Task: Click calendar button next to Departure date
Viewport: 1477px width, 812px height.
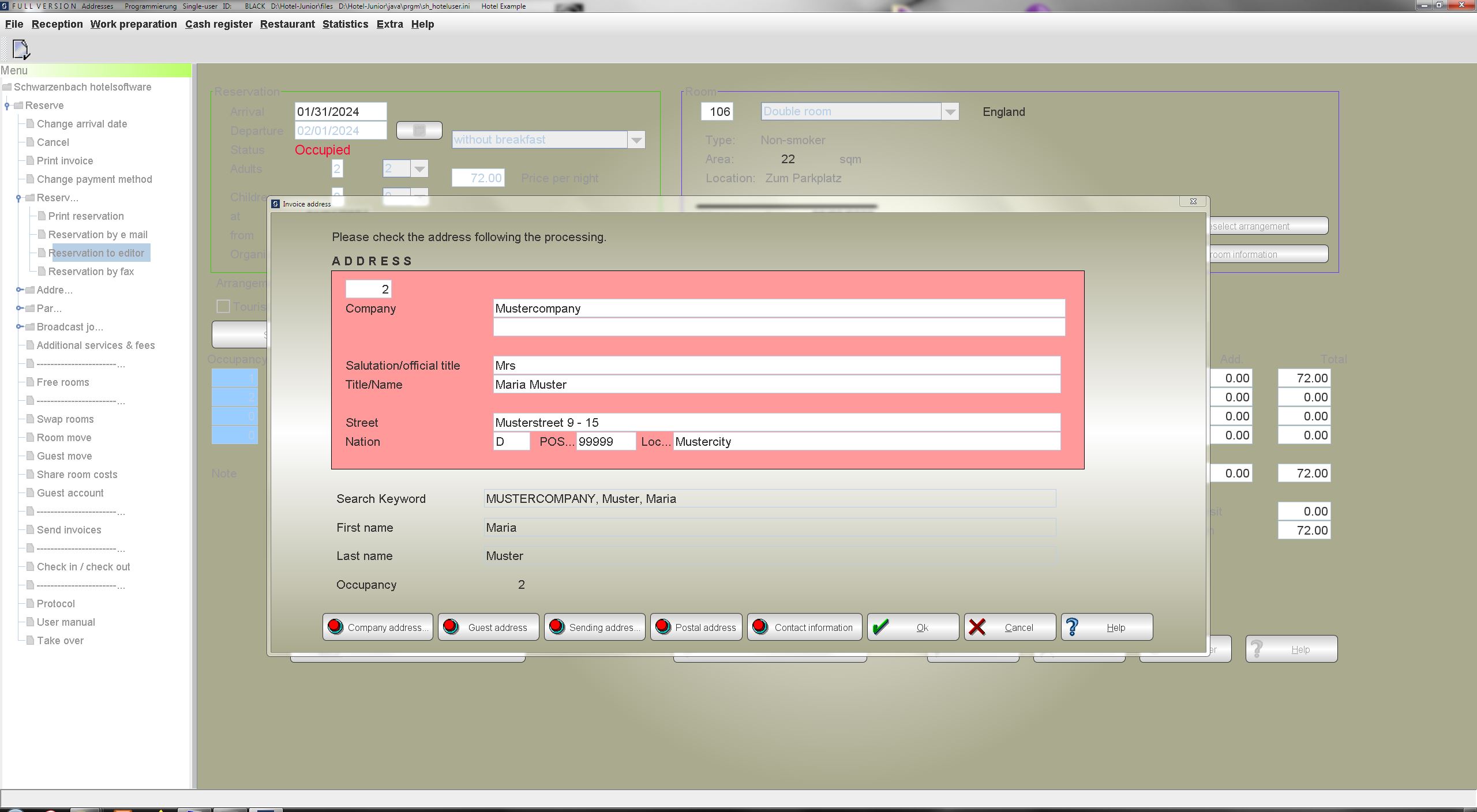Action: tap(419, 130)
